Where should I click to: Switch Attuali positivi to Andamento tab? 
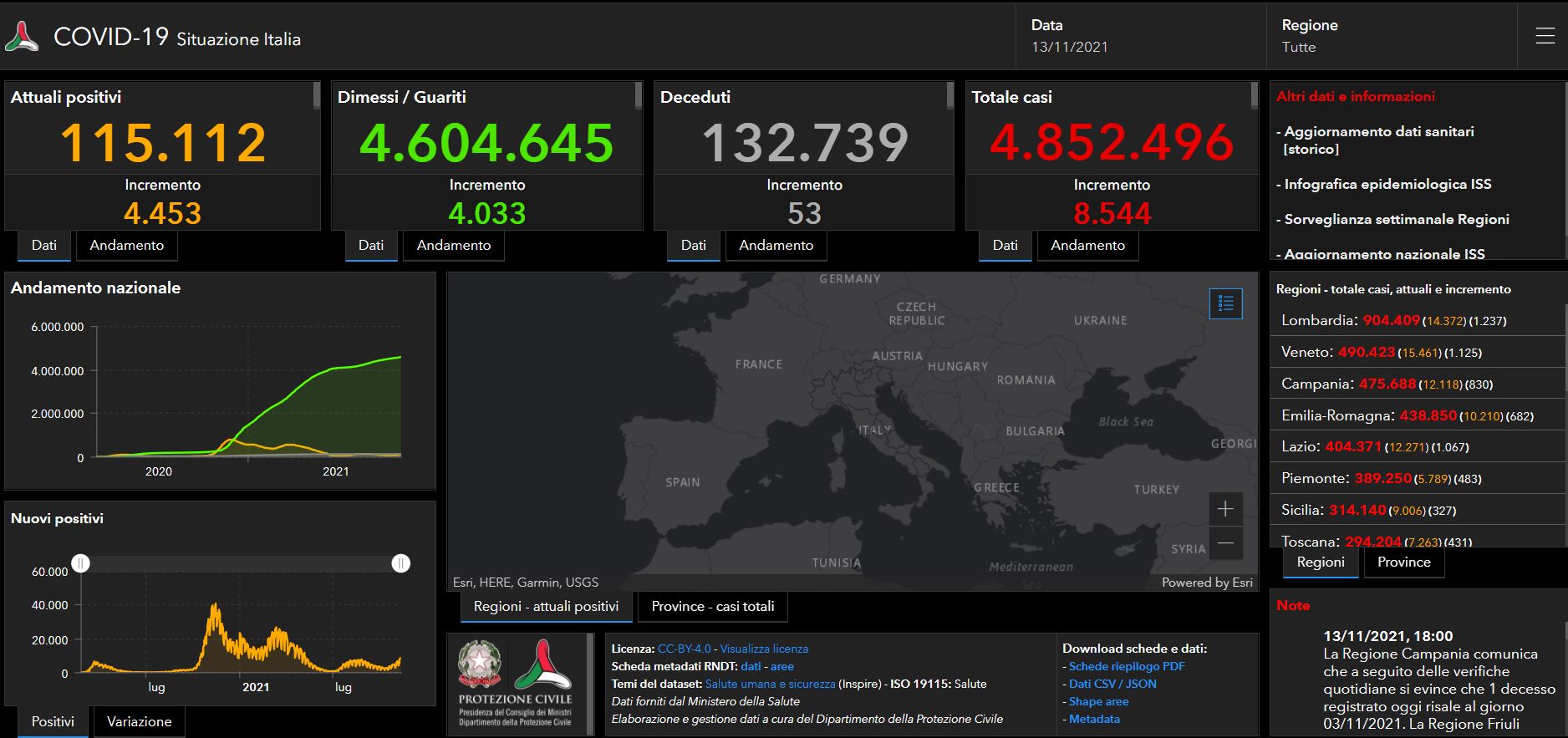(127, 246)
